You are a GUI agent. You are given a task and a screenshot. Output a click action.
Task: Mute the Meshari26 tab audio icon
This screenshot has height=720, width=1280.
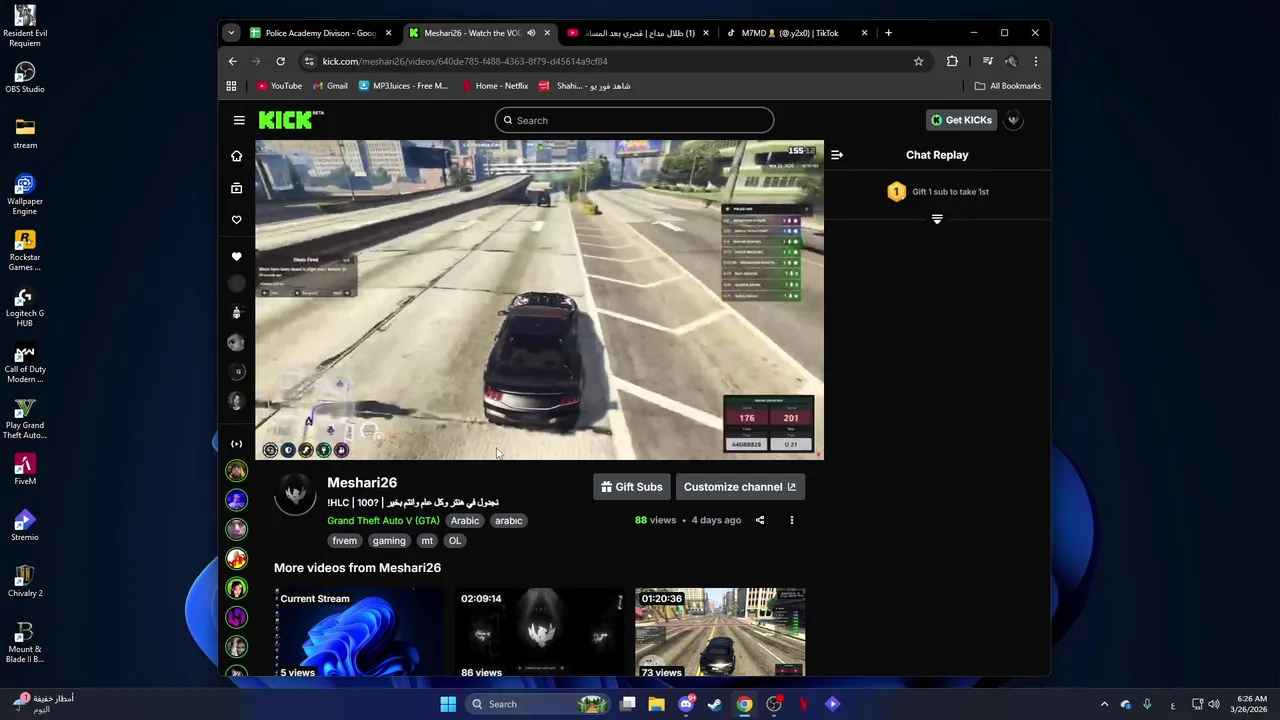coord(531,33)
